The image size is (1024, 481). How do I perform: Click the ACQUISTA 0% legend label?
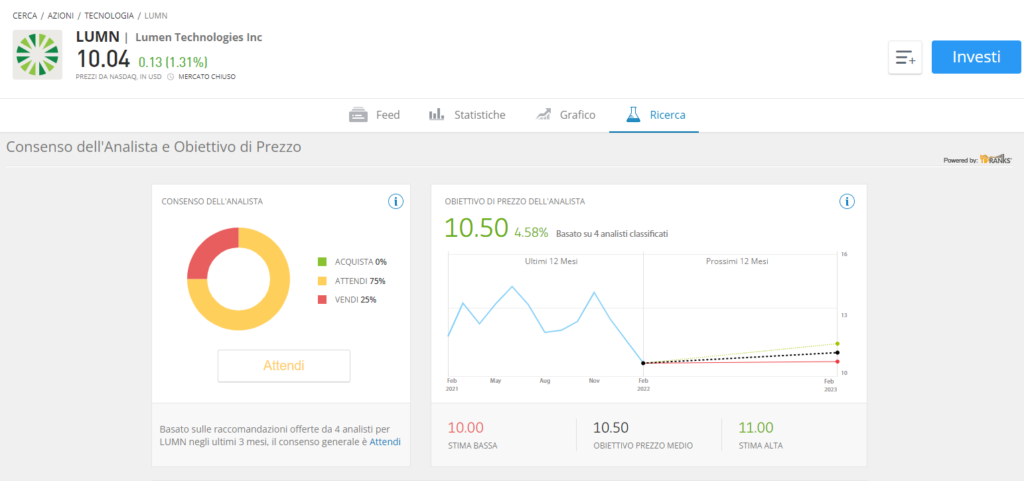click(359, 262)
